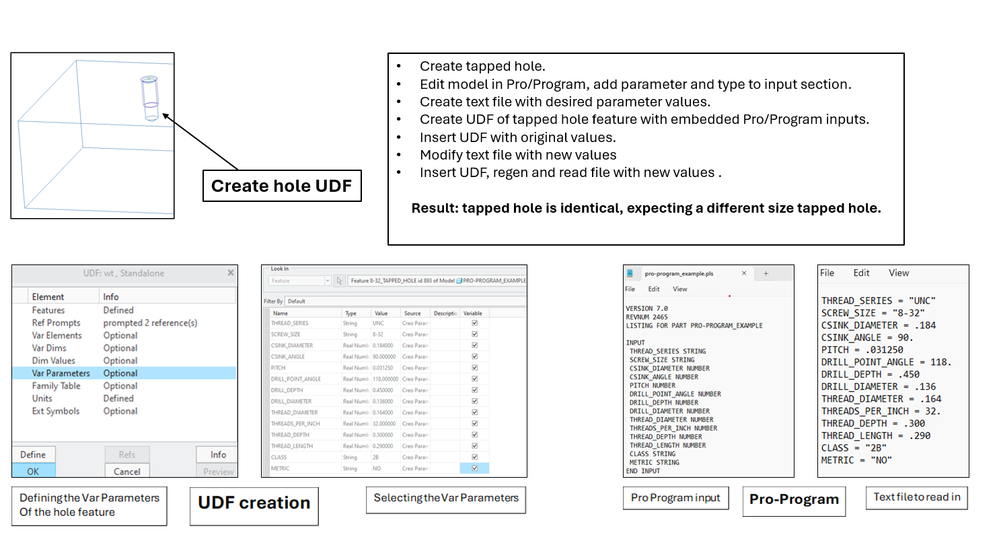The image size is (999, 535).
Task: Click the Name column header in parameter table
Action: [x=305, y=313]
